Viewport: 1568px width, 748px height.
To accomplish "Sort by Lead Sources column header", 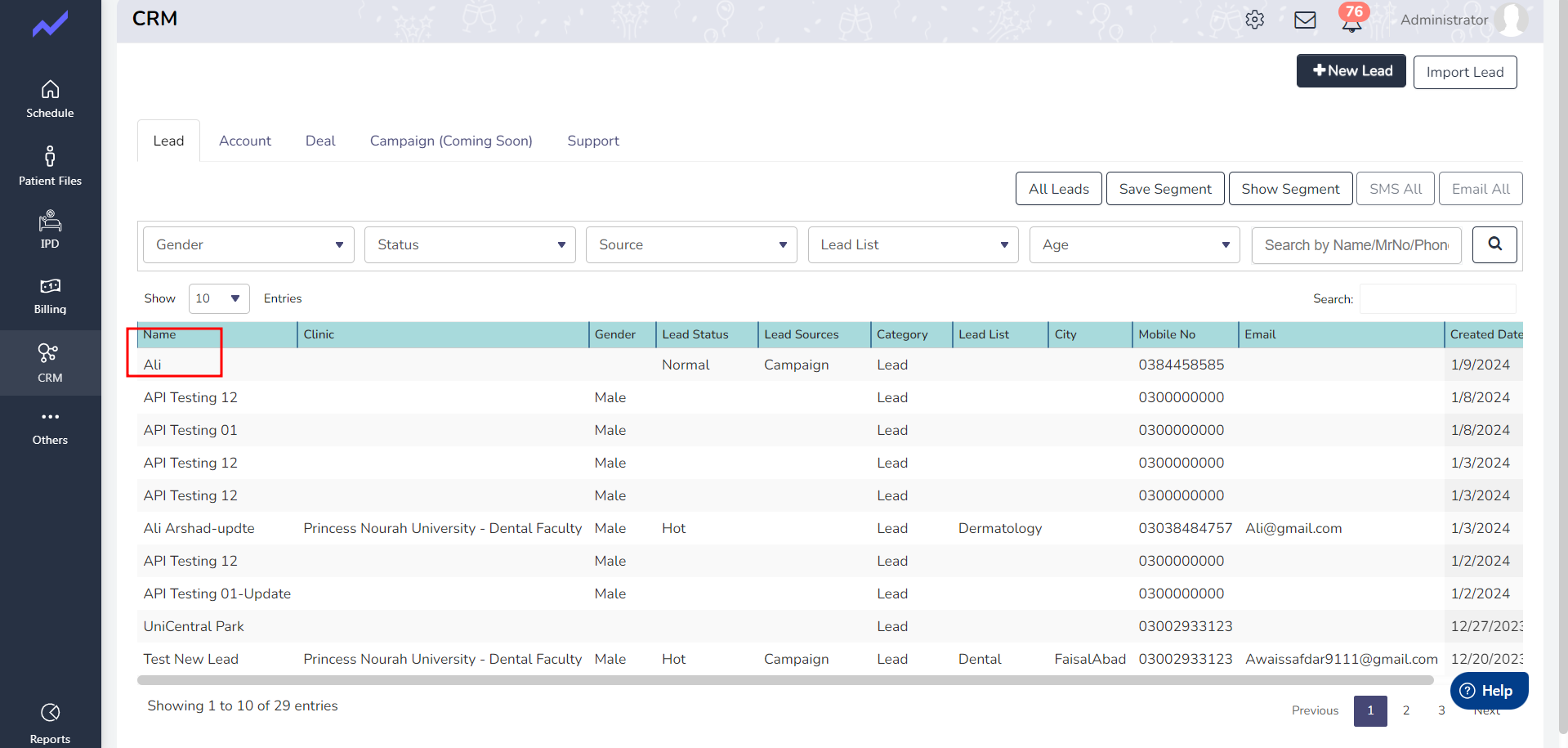I will pos(814,334).
